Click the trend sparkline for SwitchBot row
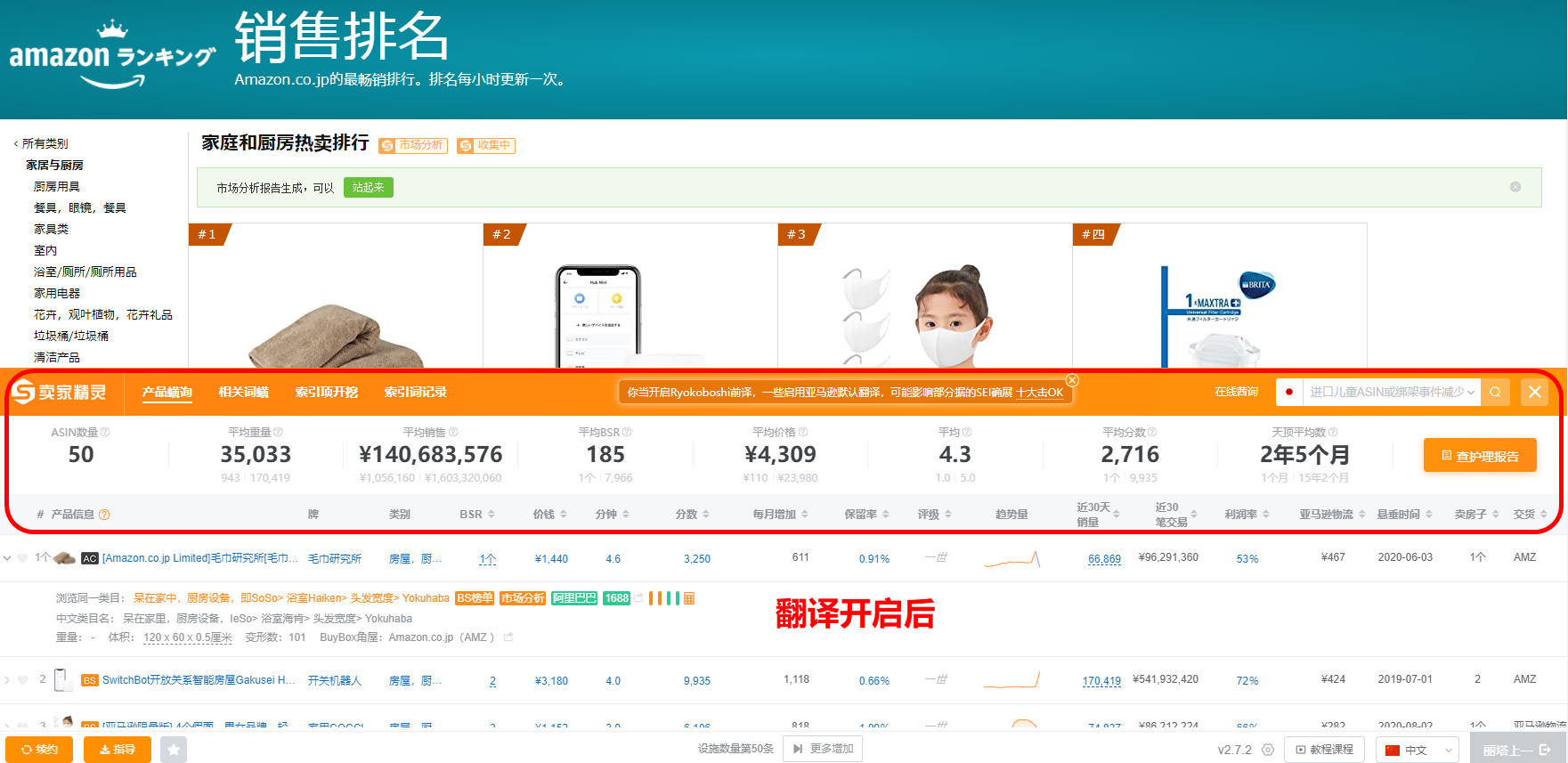This screenshot has height=763, width=1568. [1011, 681]
